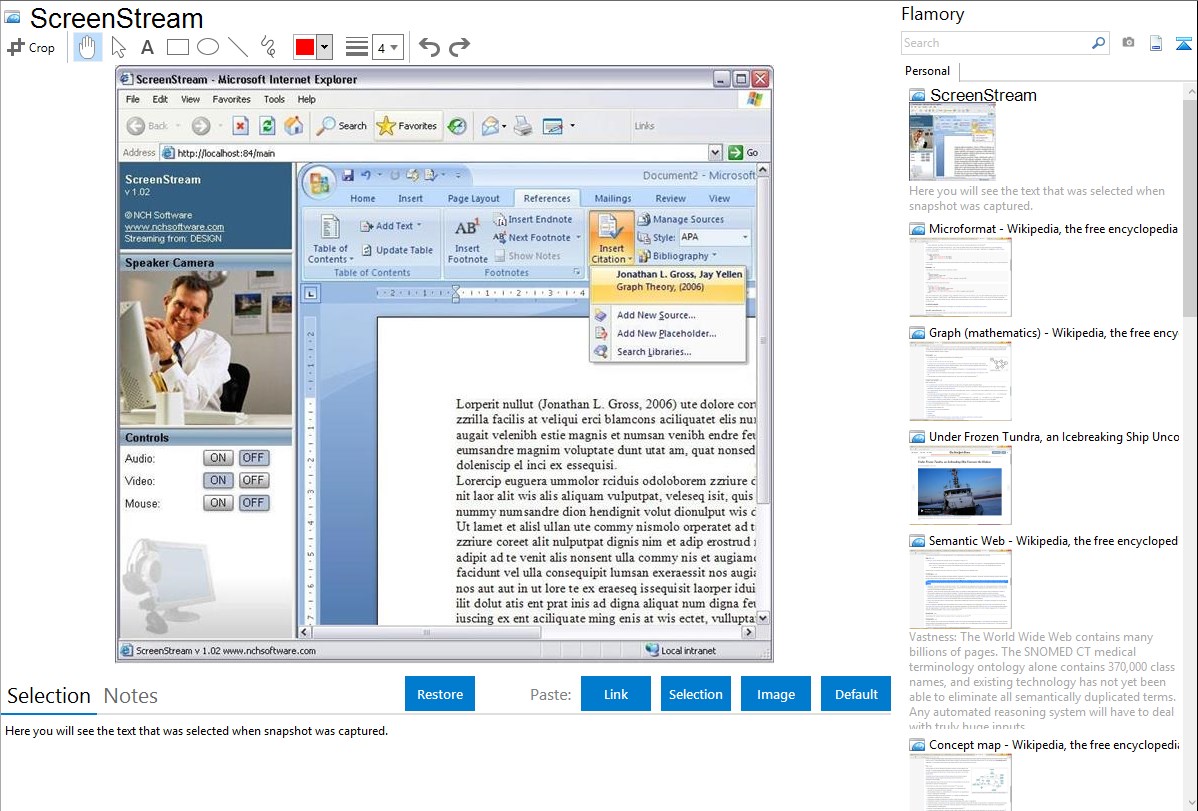The height and width of the screenshot is (811, 1198).
Task: Open the Under Frozen Tundra snapshot thumbnail
Action: [x=960, y=485]
